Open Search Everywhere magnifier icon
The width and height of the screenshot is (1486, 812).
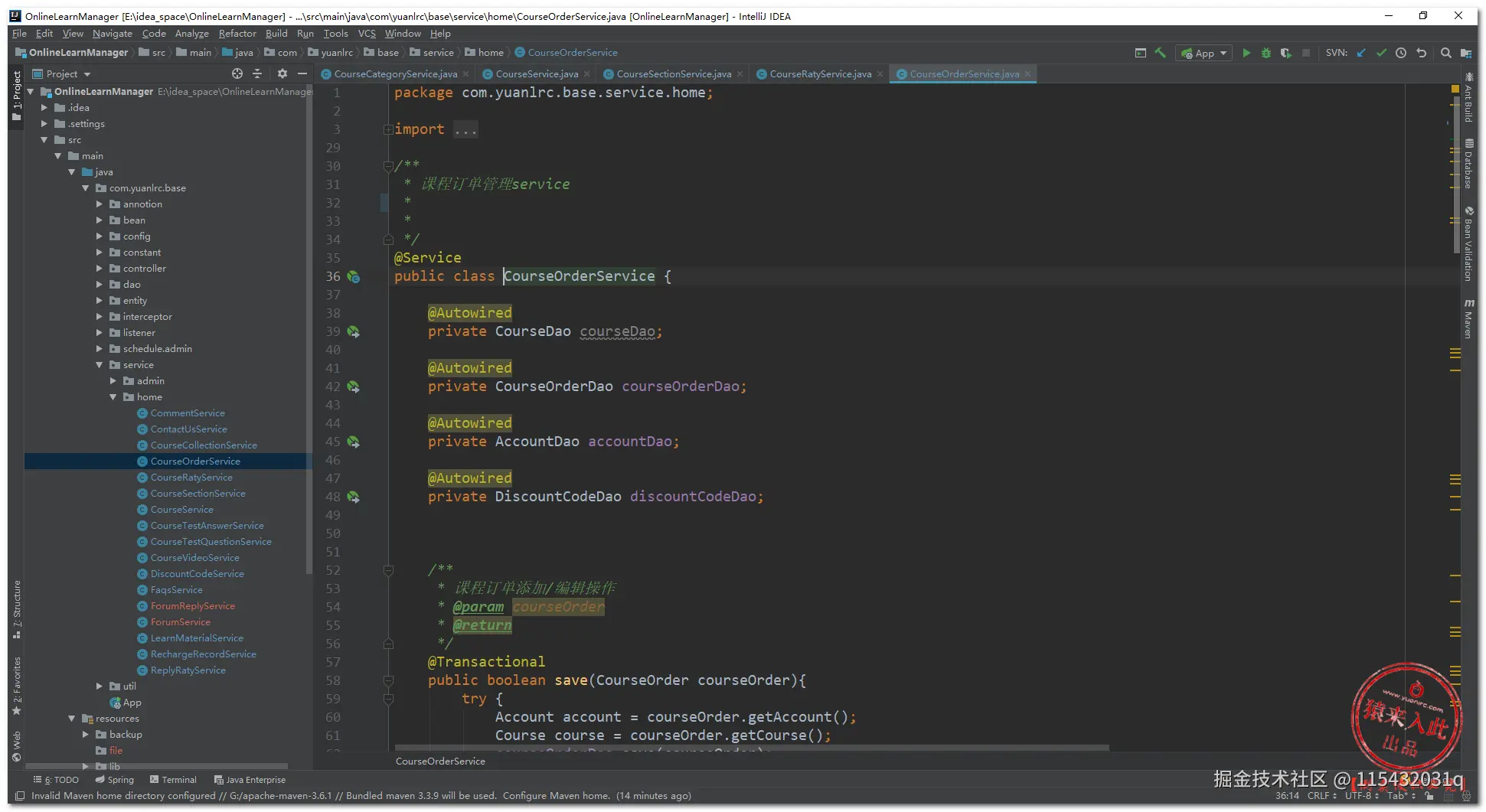click(x=1445, y=53)
